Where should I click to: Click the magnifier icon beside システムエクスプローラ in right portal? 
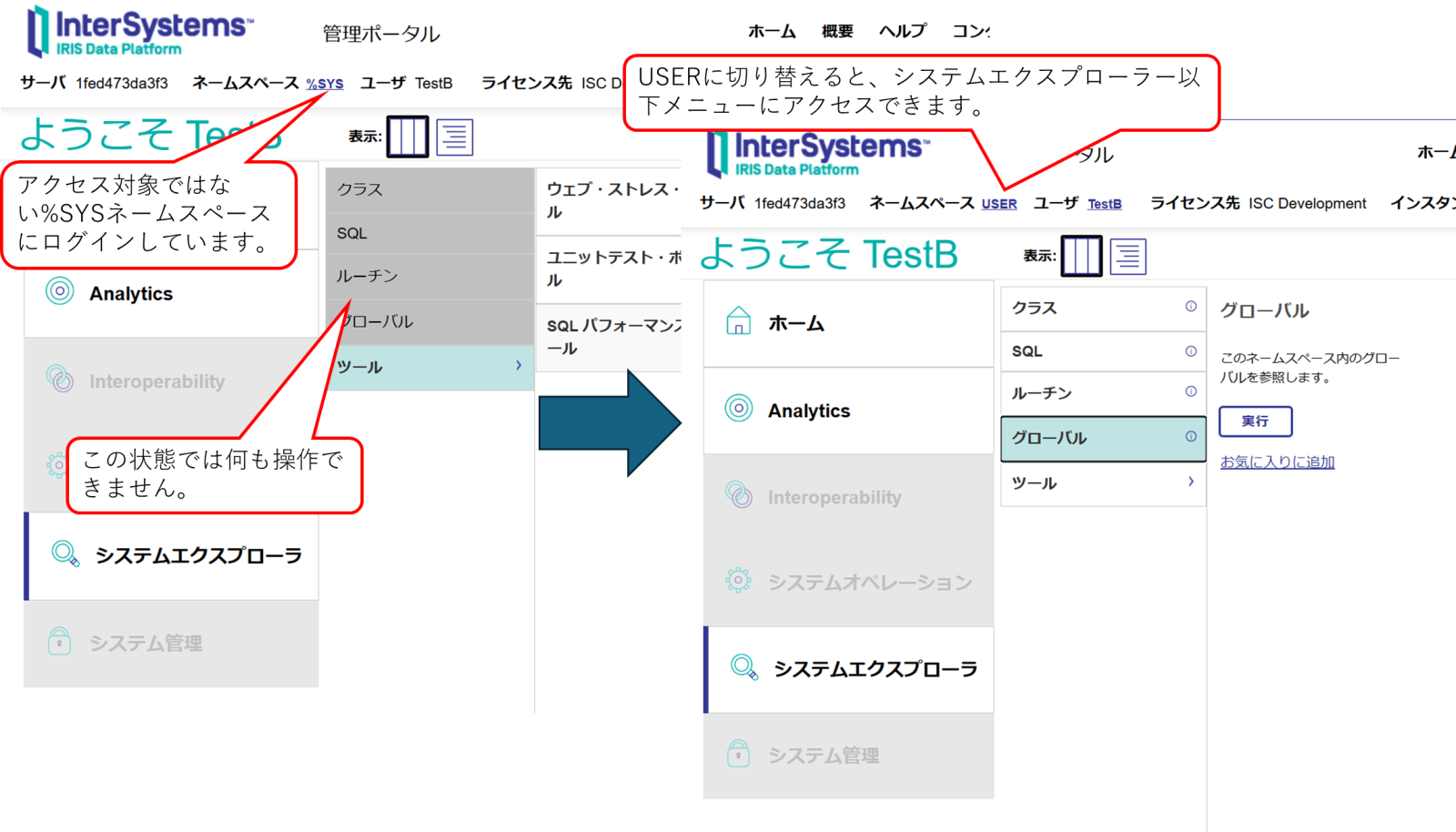click(743, 667)
